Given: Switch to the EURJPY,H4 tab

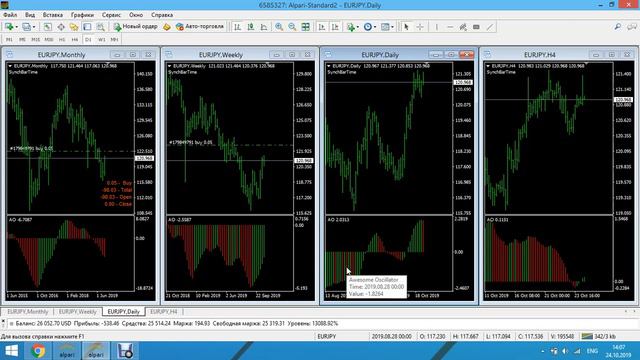Looking at the screenshot, I should coord(164,311).
